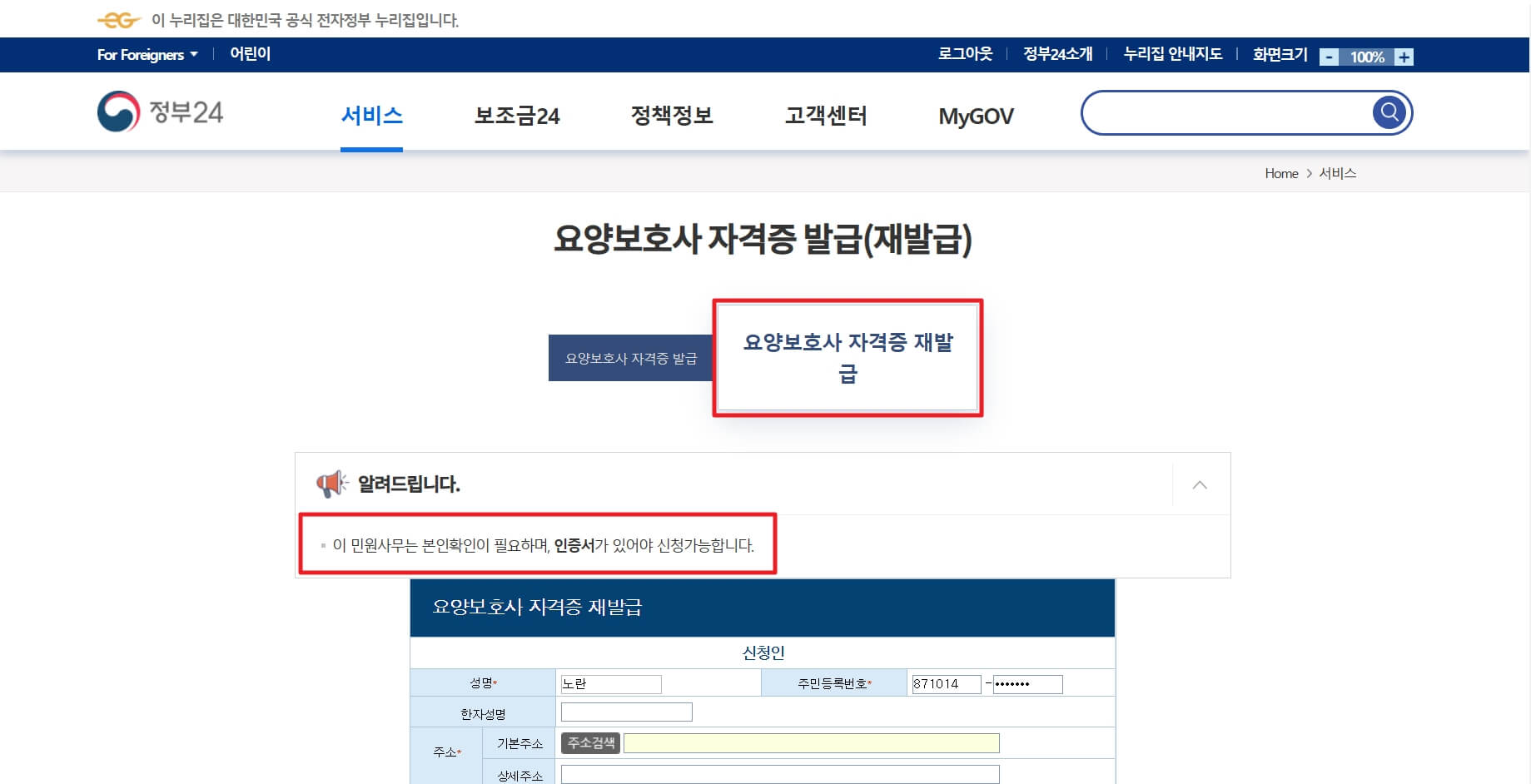Select the 요양보호사 자격증 발급 tab
The image size is (1531, 784).
click(631, 357)
